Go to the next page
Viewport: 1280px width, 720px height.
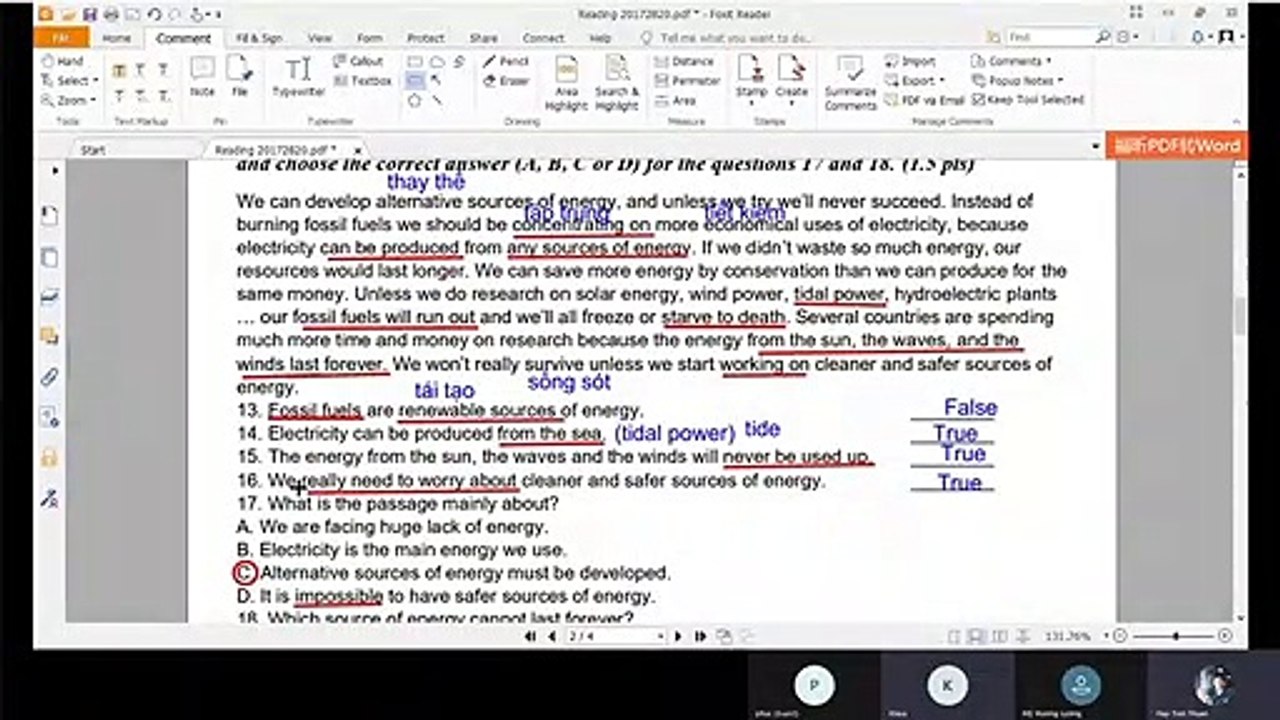click(x=678, y=636)
